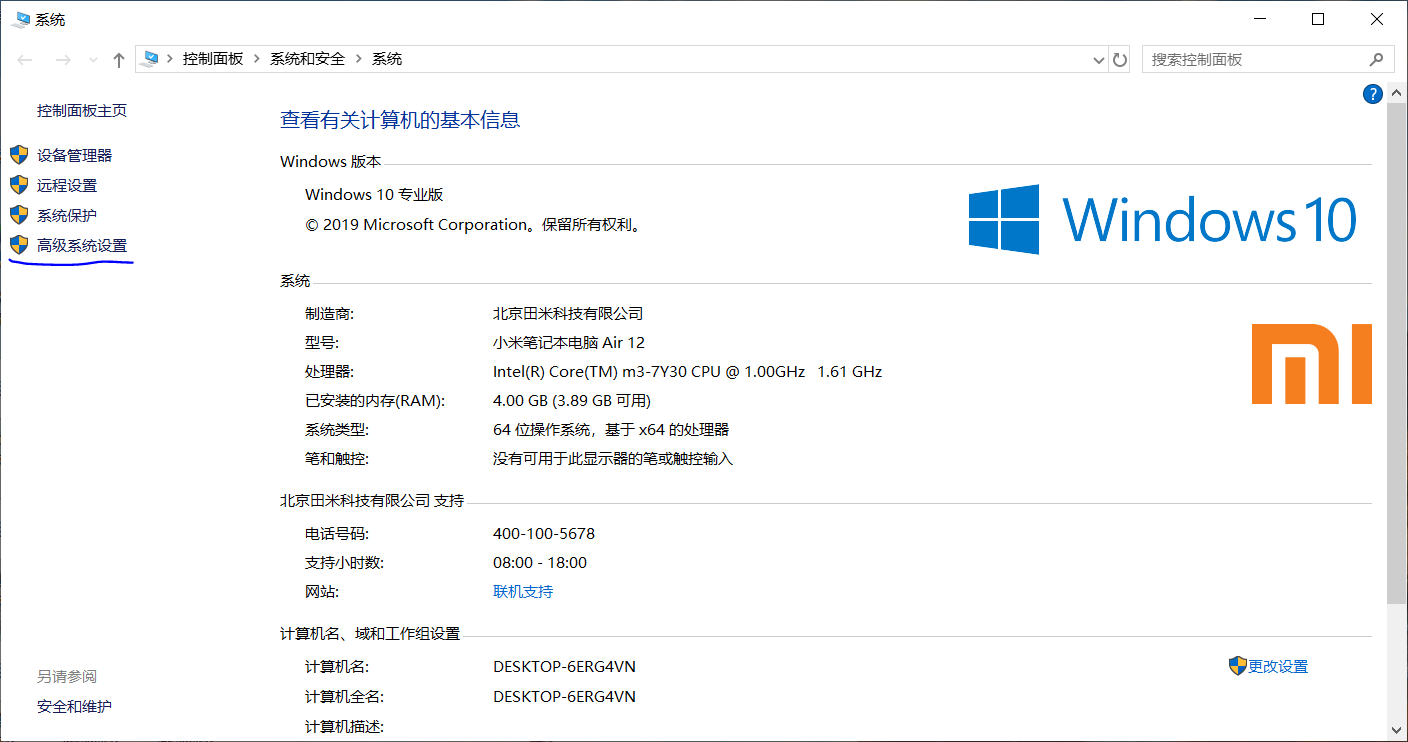The width and height of the screenshot is (1408, 742).
Task: Click the text Windows 10 专业版
Action: pyautogui.click(x=374, y=195)
